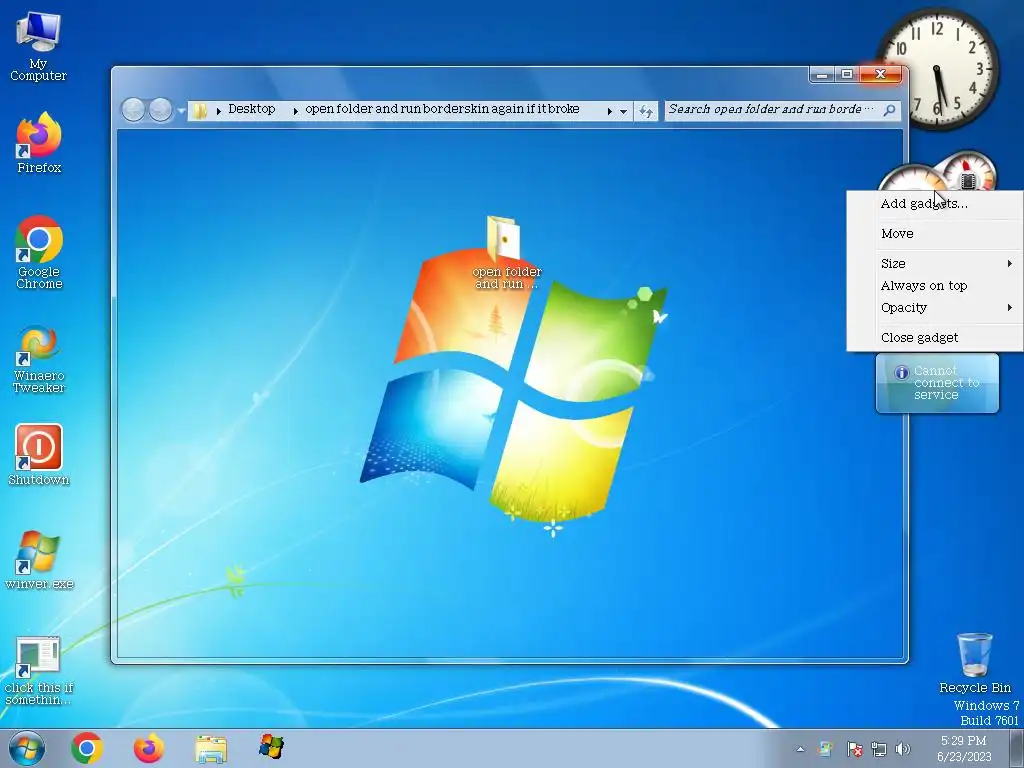
Task: Open the My Computer desktop icon
Action: 38,46
